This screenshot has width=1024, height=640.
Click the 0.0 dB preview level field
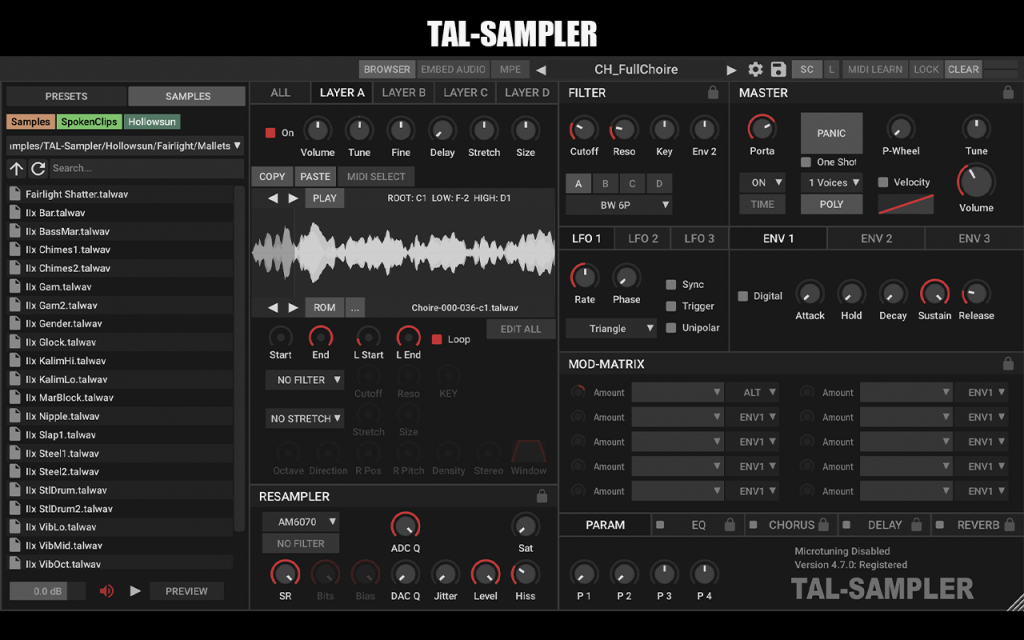(47, 591)
